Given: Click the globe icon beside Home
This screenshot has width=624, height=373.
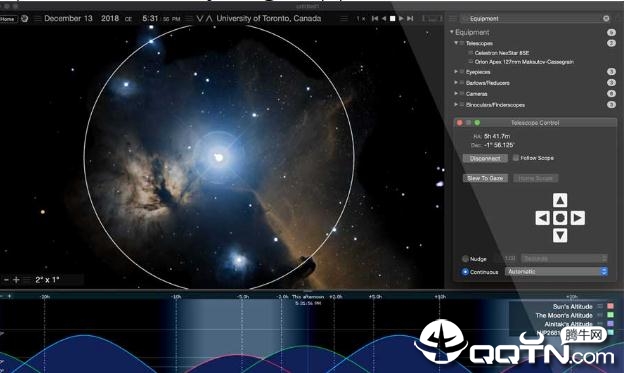Looking at the screenshot, I should tap(24, 18).
